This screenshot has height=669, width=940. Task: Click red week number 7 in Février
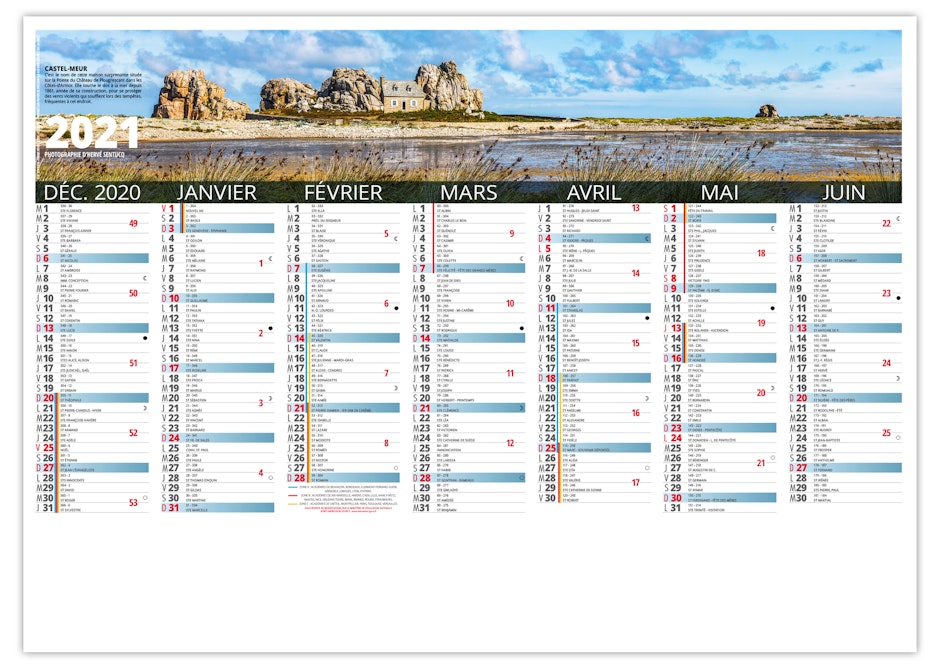tap(386, 373)
